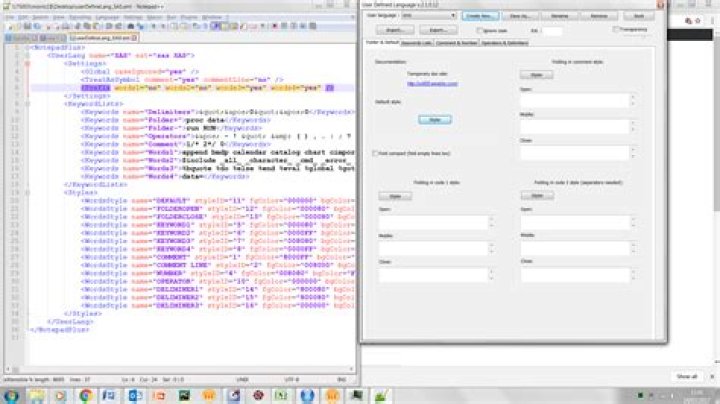Open the Settings menu

132,17
